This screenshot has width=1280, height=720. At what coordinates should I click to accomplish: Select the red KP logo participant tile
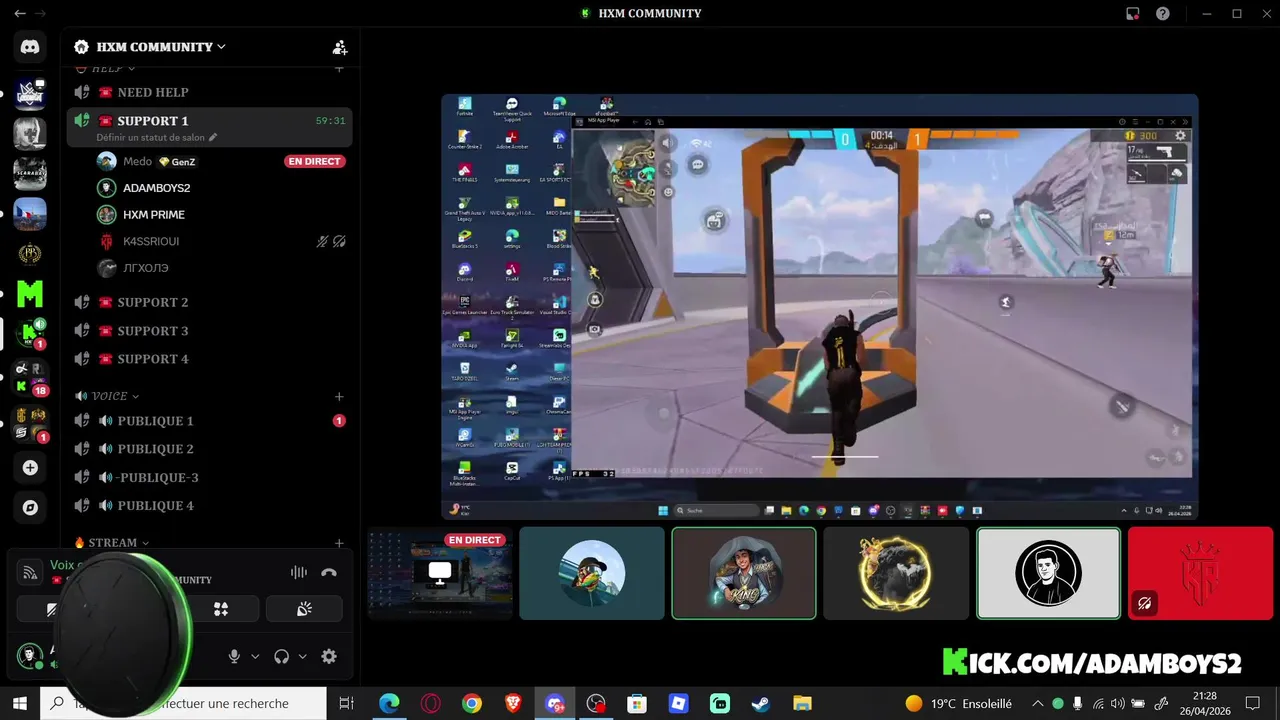point(1200,574)
